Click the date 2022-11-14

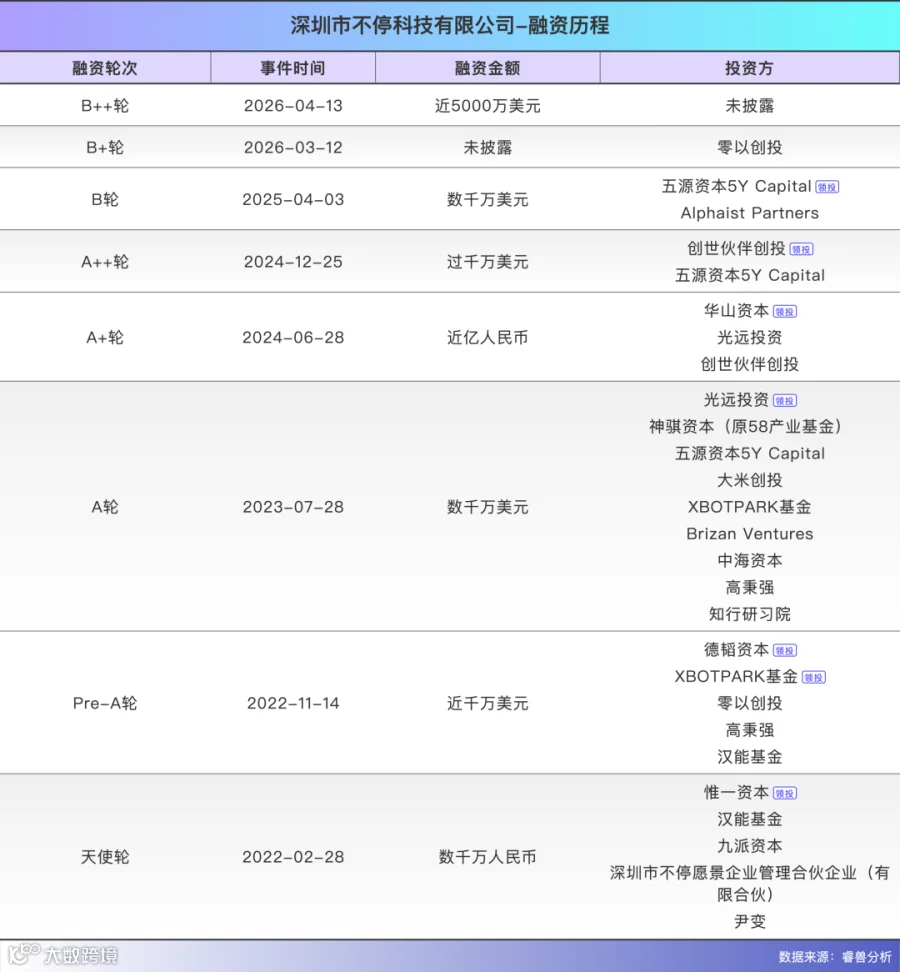tap(293, 703)
